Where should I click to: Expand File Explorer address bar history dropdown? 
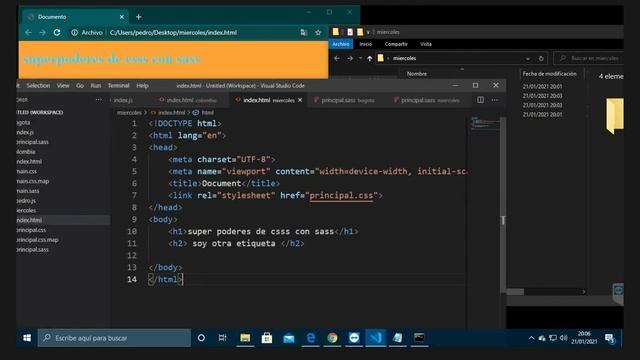(x=528, y=59)
